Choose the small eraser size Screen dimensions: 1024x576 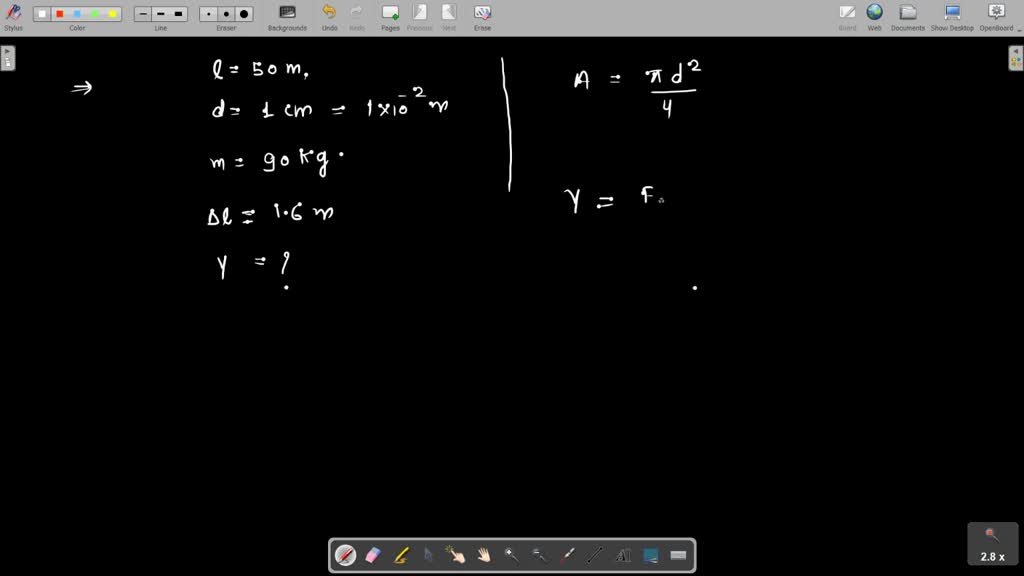pos(209,14)
